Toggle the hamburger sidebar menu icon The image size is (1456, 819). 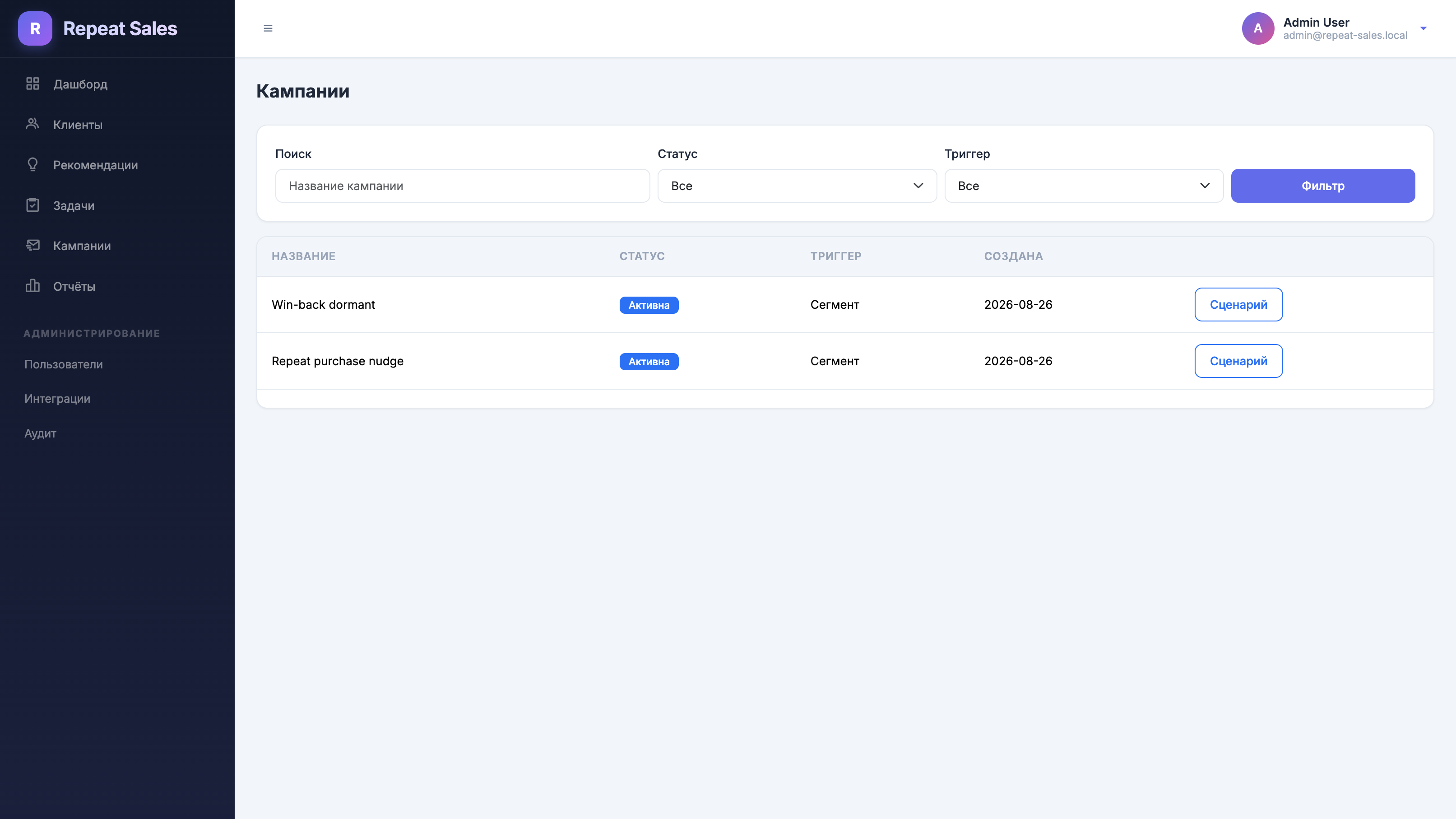pyautogui.click(x=268, y=28)
